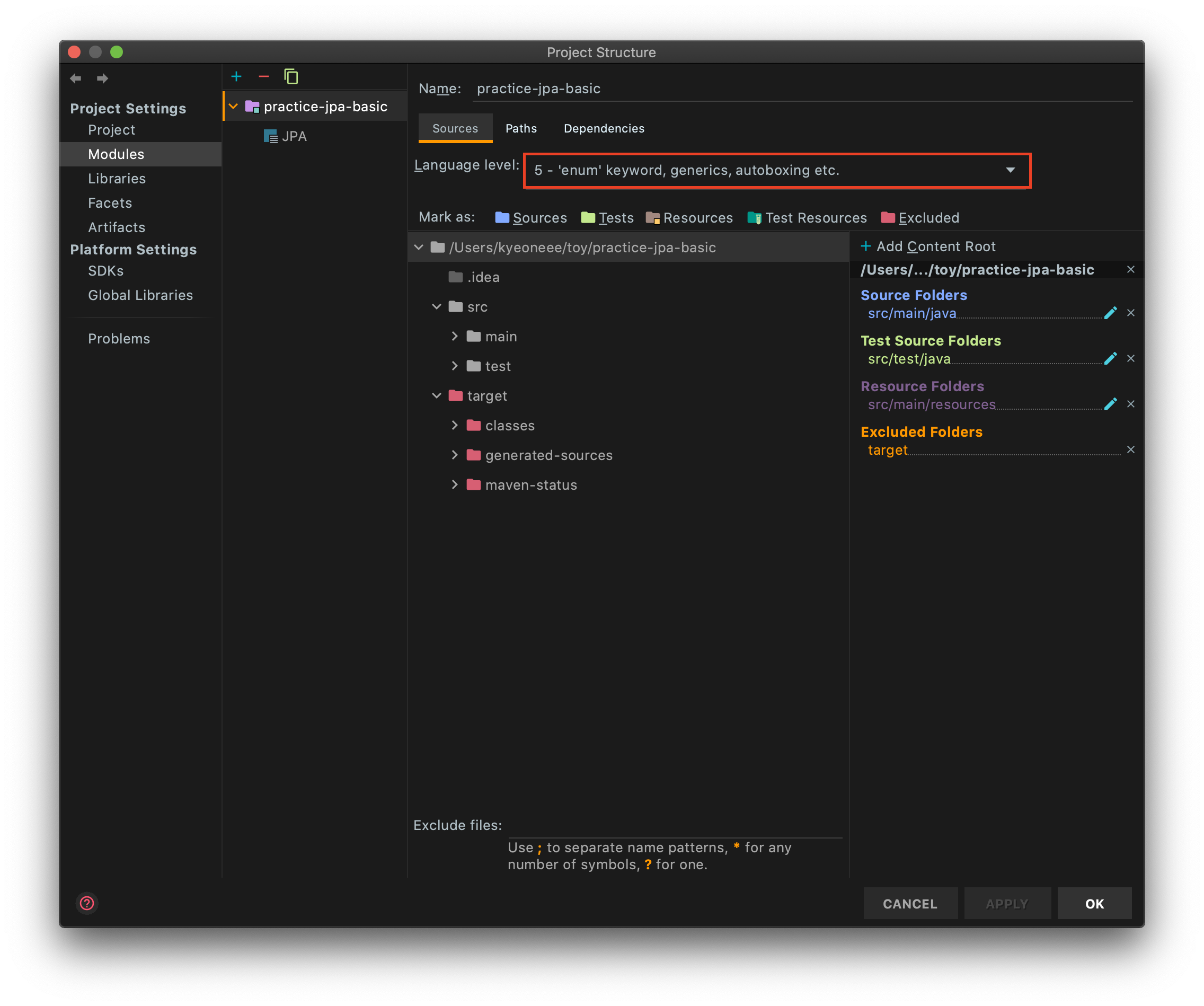Expand the main folder in tree

455,336
